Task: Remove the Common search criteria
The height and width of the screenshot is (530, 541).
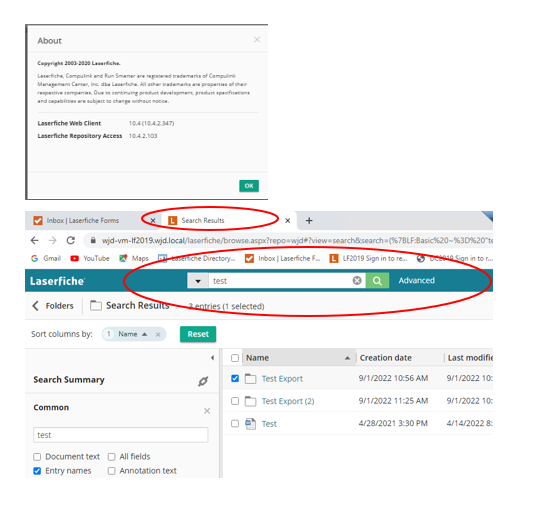Action: 207,411
